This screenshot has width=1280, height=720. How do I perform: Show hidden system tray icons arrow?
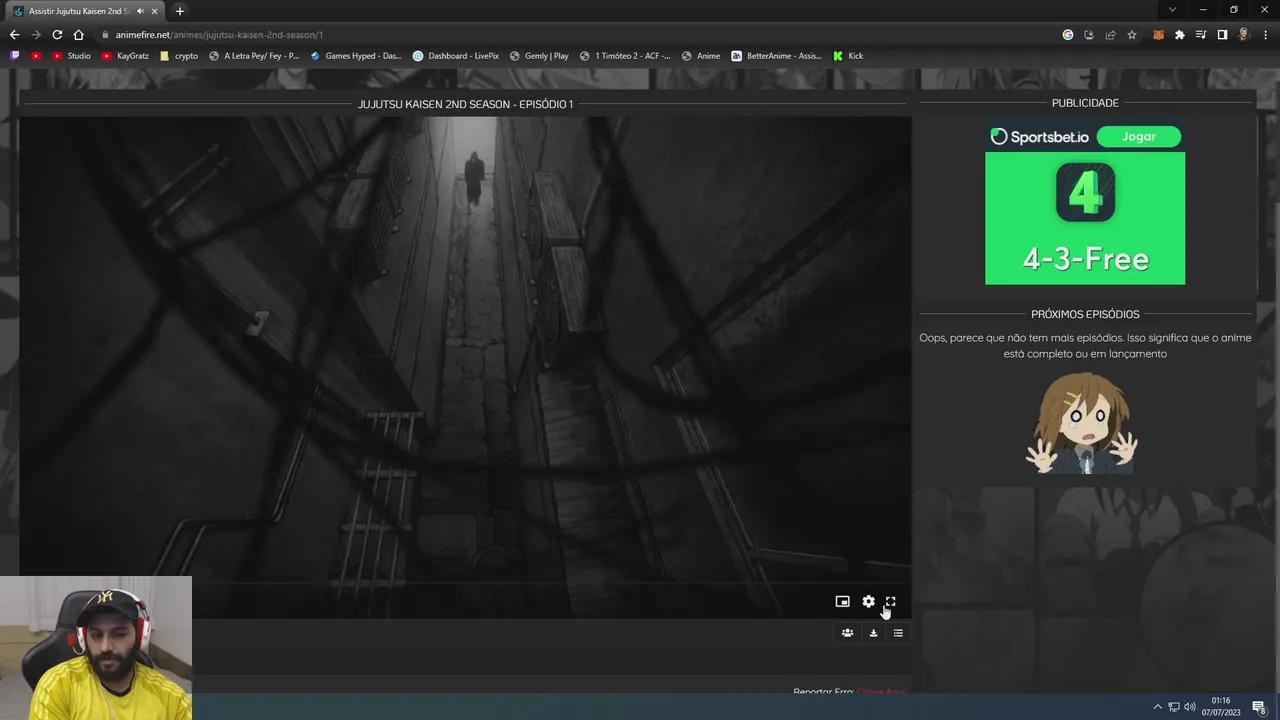click(x=1158, y=707)
